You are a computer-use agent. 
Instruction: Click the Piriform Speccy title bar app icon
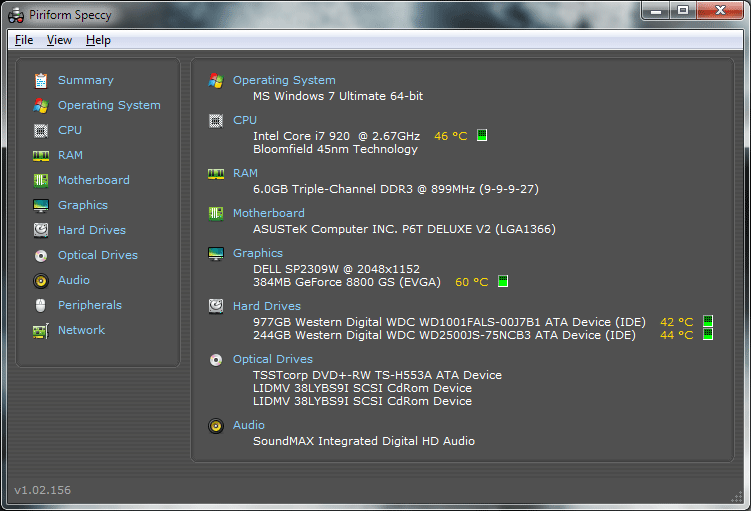pyautogui.click(x=16, y=15)
